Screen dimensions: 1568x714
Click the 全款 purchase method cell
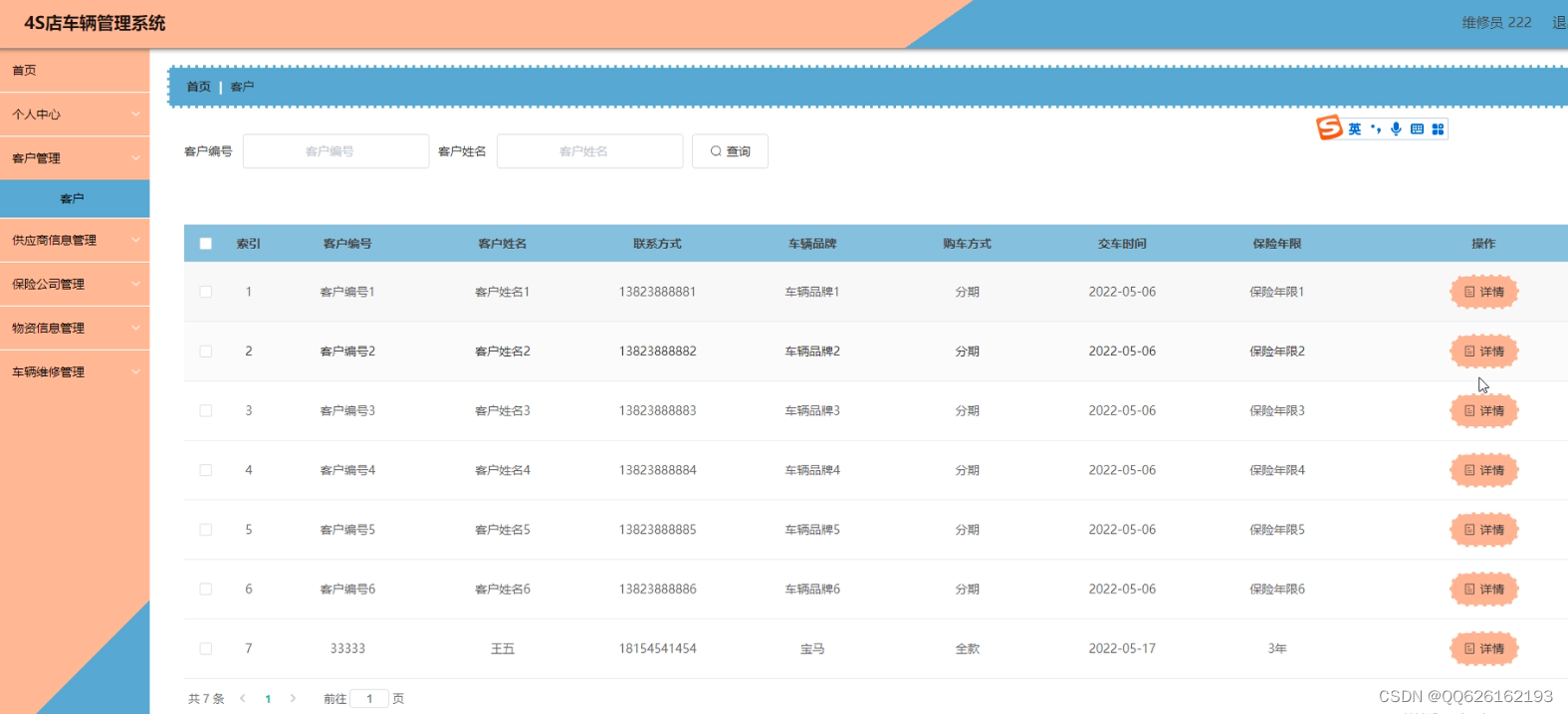click(x=968, y=648)
